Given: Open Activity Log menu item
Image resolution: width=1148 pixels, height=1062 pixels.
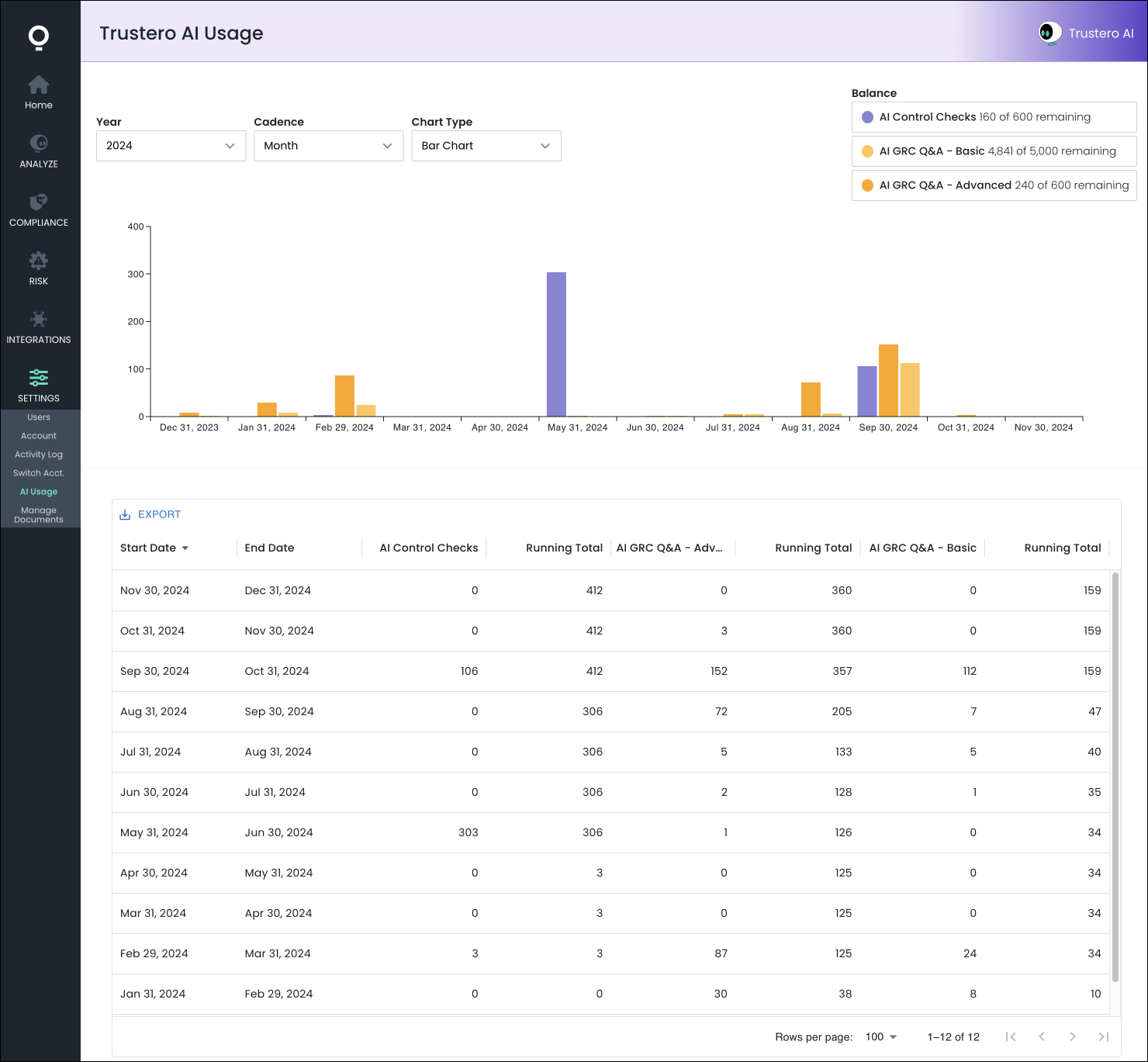Looking at the screenshot, I should tap(39, 455).
